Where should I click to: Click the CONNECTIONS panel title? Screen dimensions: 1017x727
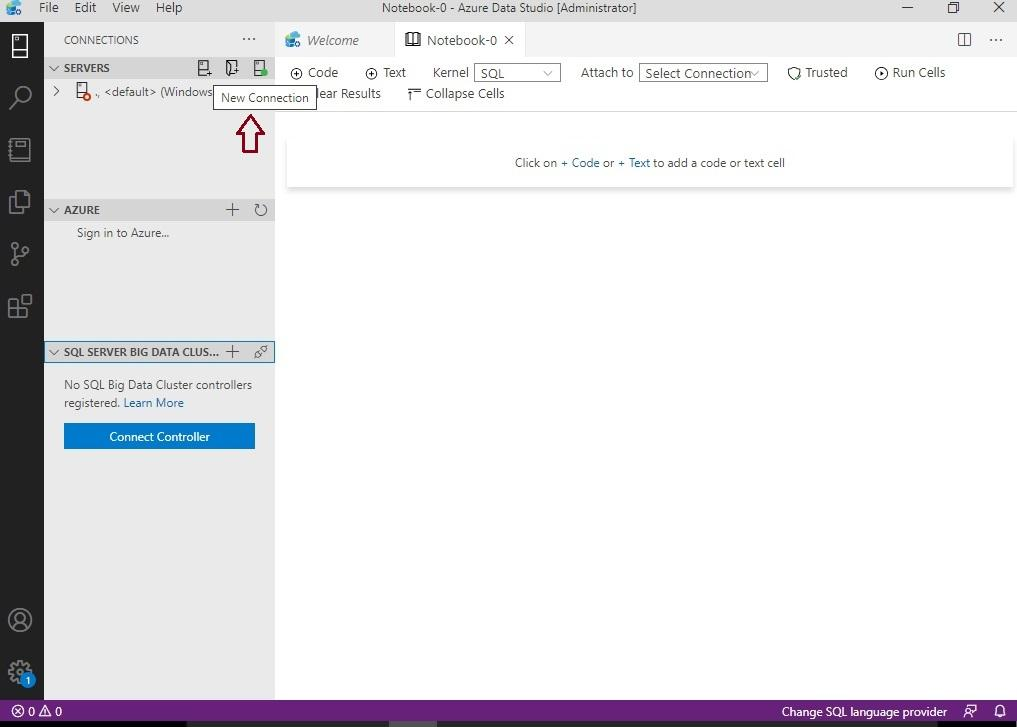(x=101, y=40)
